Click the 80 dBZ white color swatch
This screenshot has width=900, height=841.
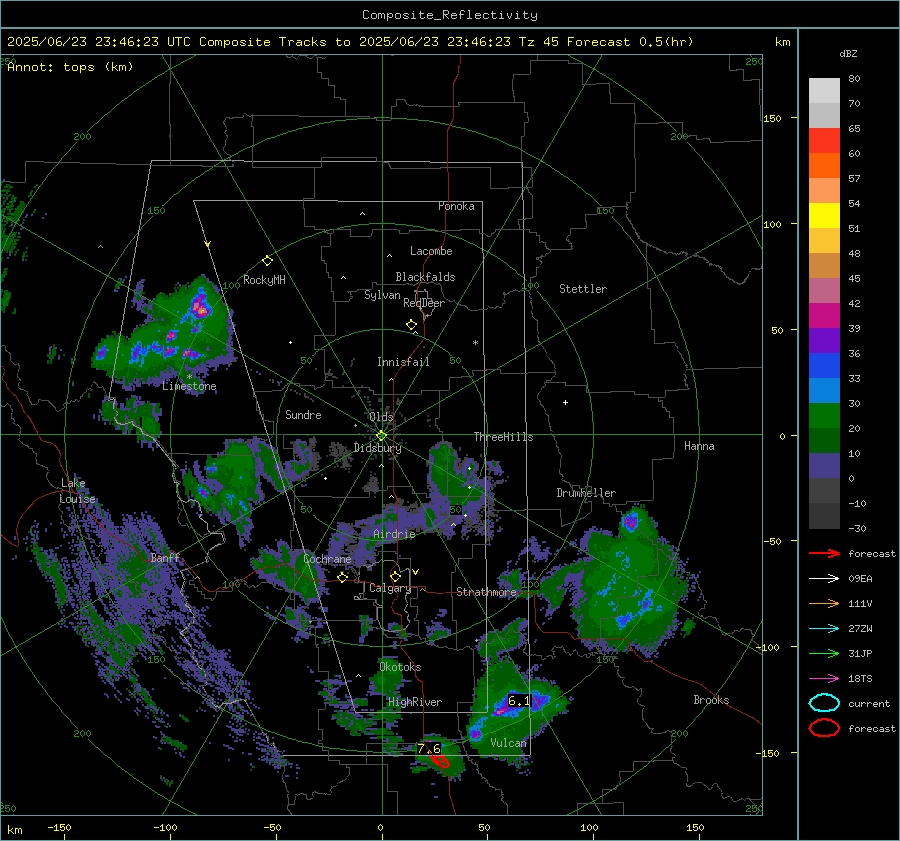(824, 90)
